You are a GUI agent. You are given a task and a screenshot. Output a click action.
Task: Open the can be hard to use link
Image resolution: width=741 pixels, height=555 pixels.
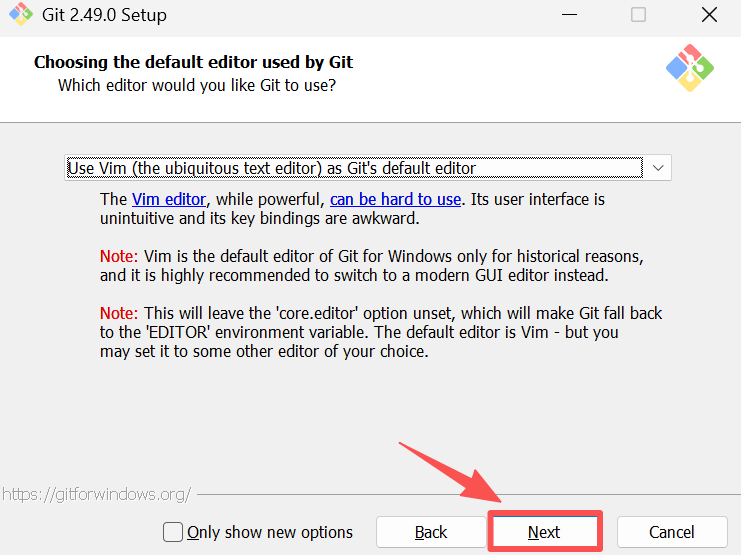pos(395,199)
